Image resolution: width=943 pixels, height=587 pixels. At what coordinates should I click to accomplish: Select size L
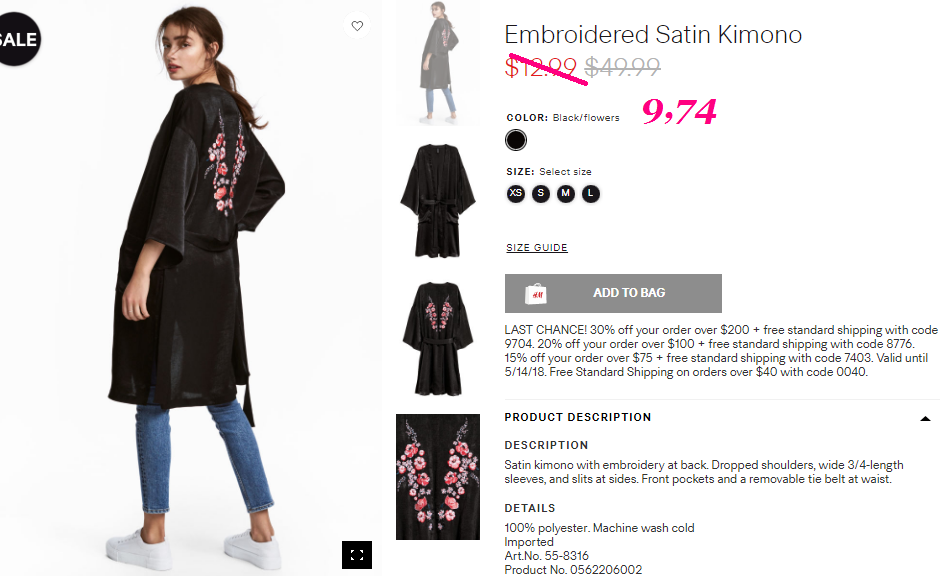(591, 194)
